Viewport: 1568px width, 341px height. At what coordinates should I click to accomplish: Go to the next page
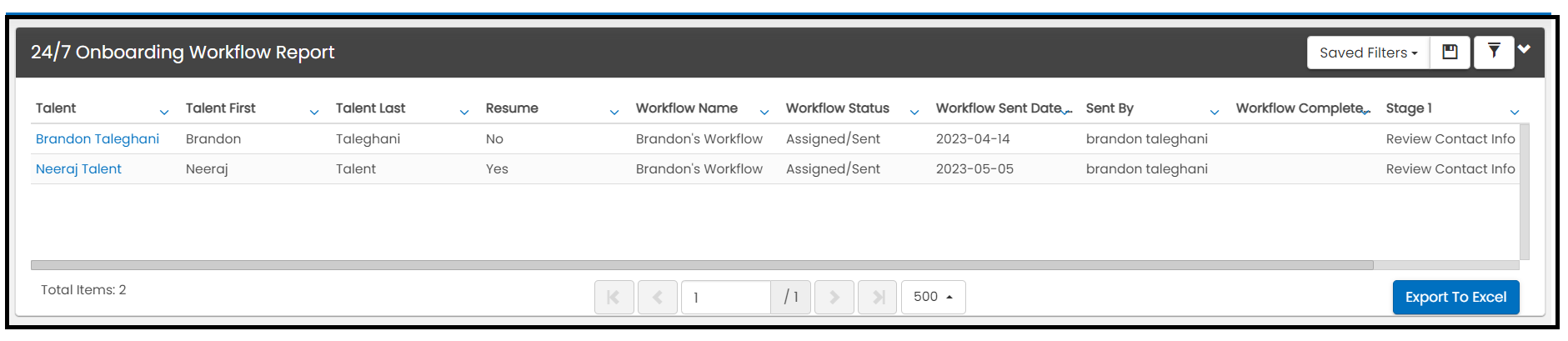point(834,297)
